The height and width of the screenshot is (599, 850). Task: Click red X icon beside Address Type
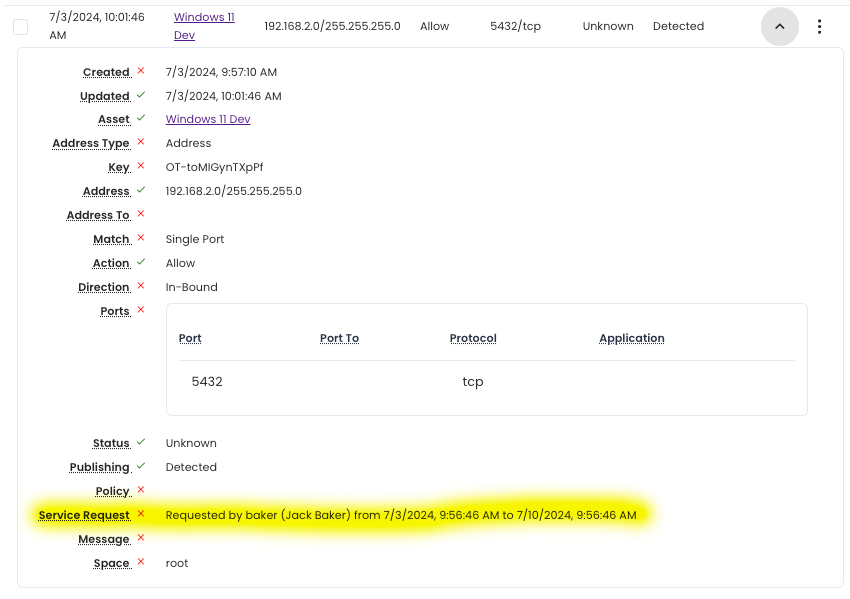coord(141,142)
